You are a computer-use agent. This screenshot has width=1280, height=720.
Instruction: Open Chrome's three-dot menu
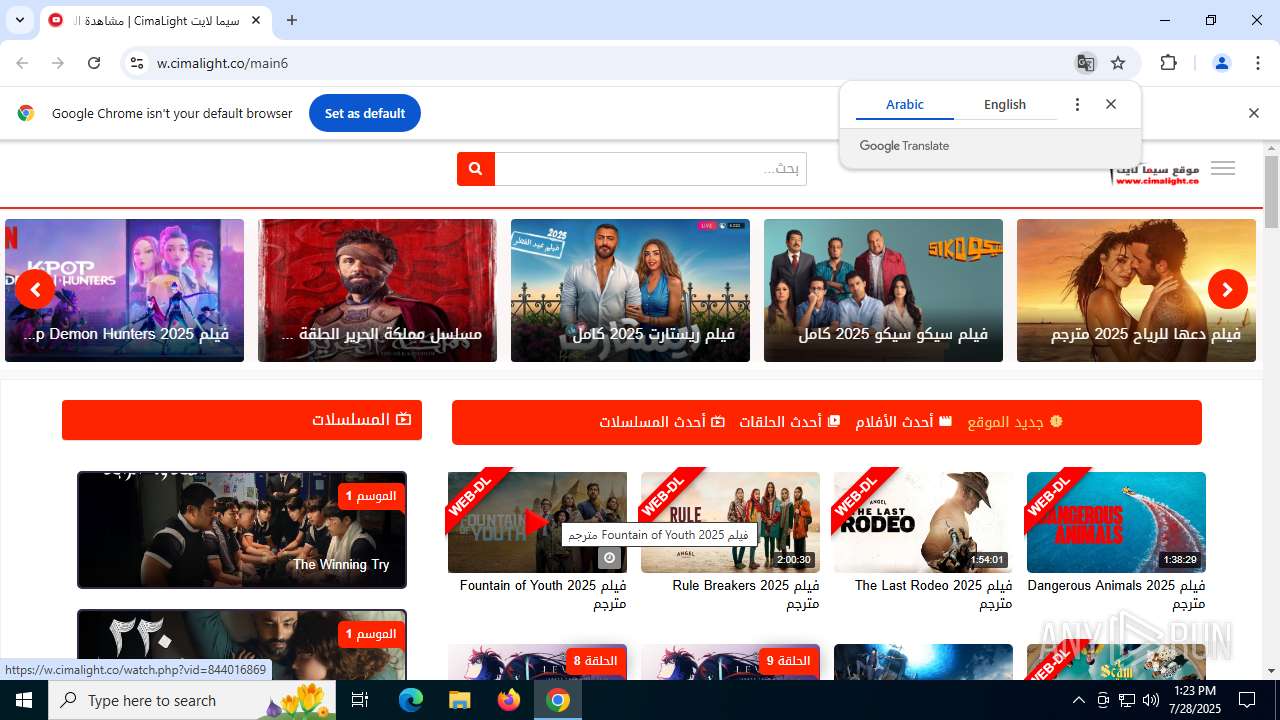(x=1258, y=63)
